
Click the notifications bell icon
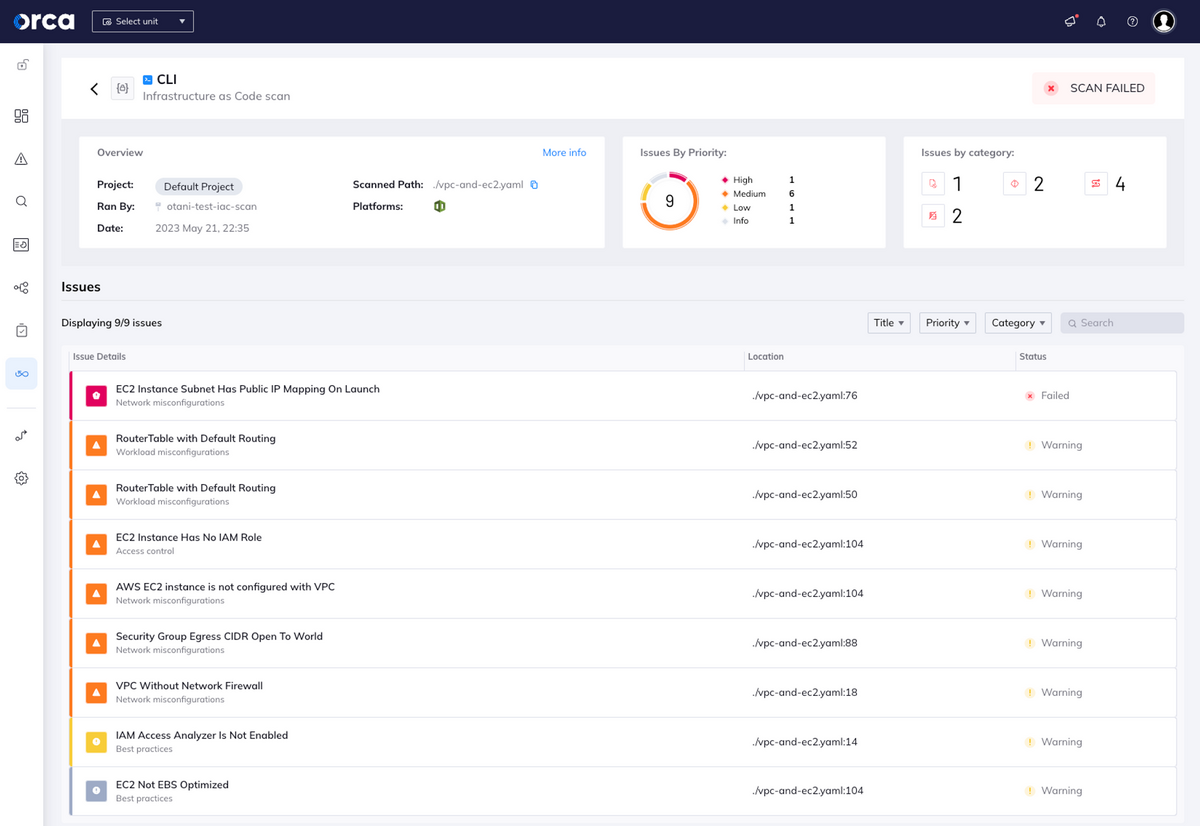[x=1101, y=21]
